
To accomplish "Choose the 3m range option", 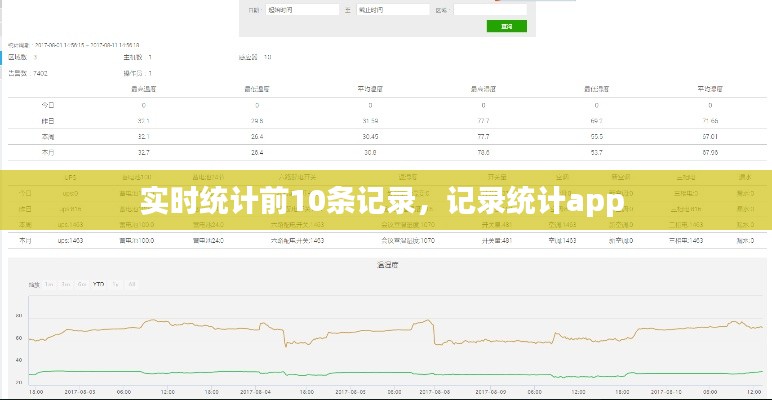I will [x=66, y=284].
